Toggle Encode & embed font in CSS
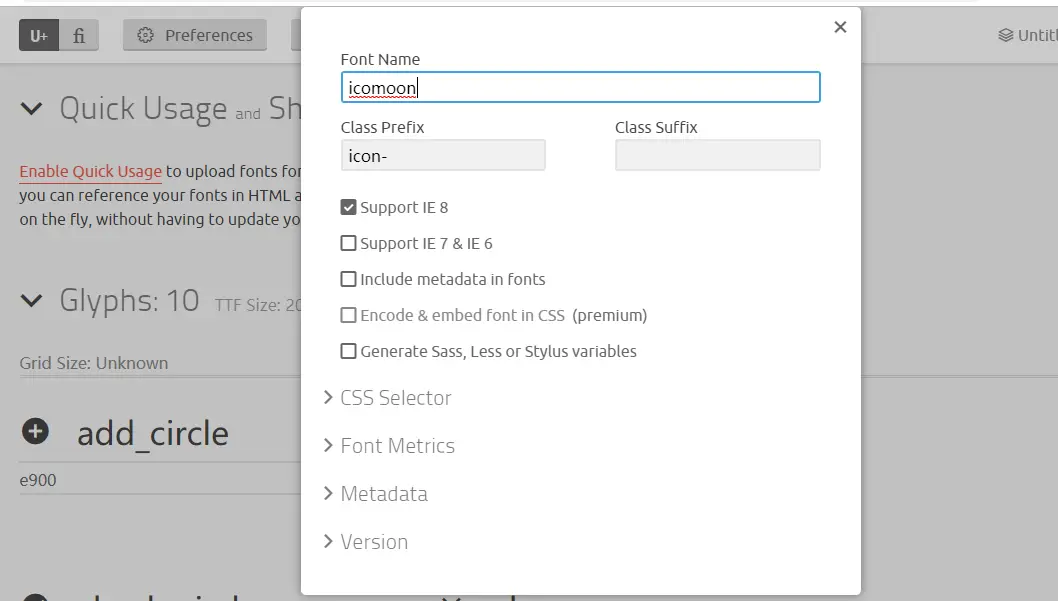 click(x=349, y=316)
